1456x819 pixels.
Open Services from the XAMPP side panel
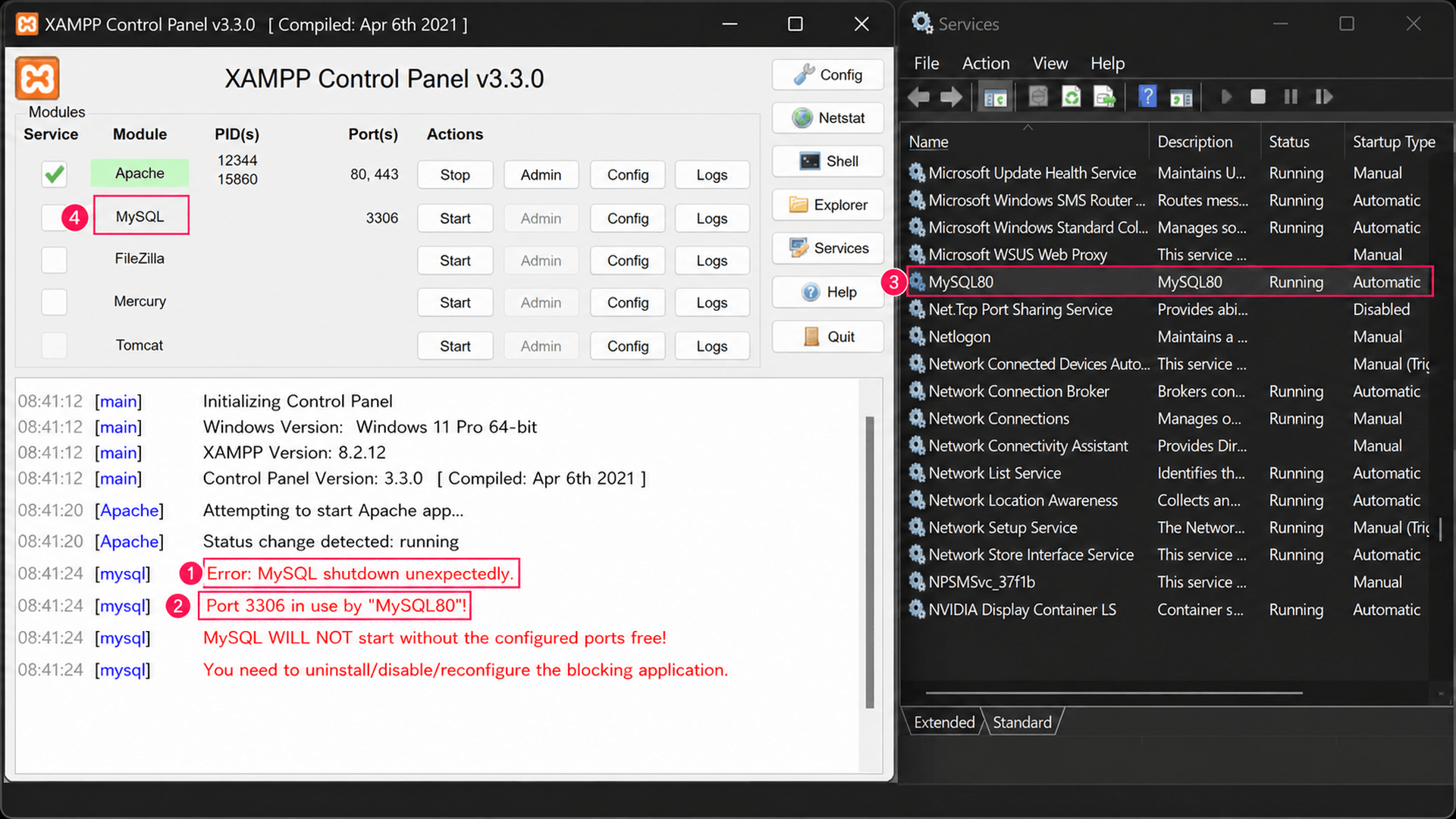pos(828,248)
